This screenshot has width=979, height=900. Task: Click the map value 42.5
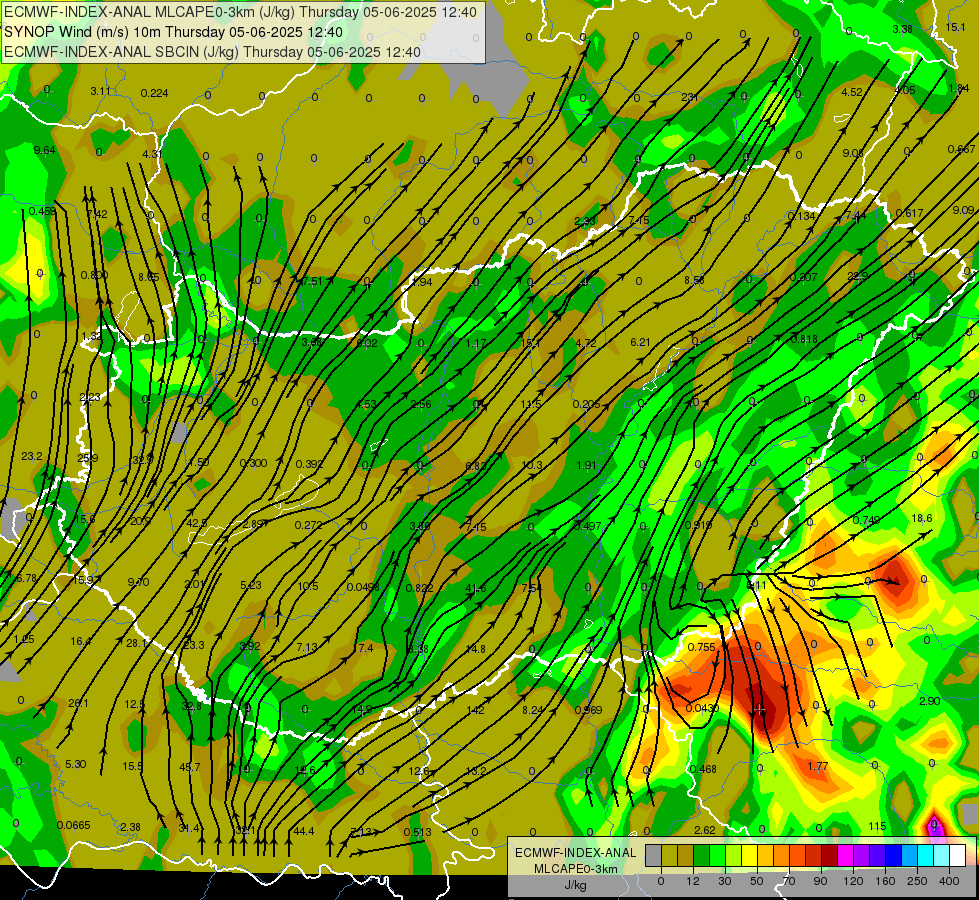point(197,523)
